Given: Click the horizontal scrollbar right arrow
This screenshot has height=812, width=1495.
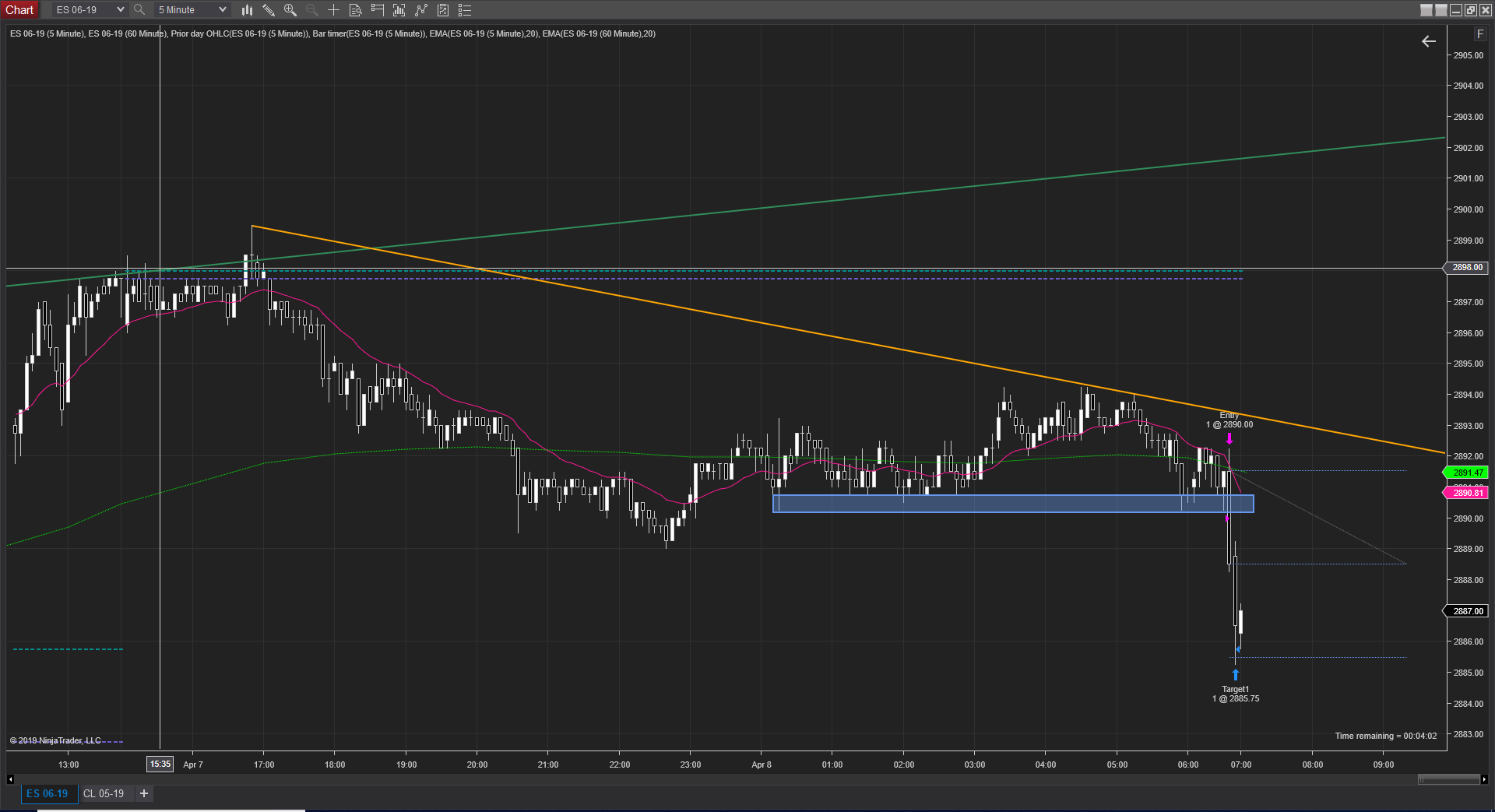Looking at the screenshot, I should click(1484, 779).
